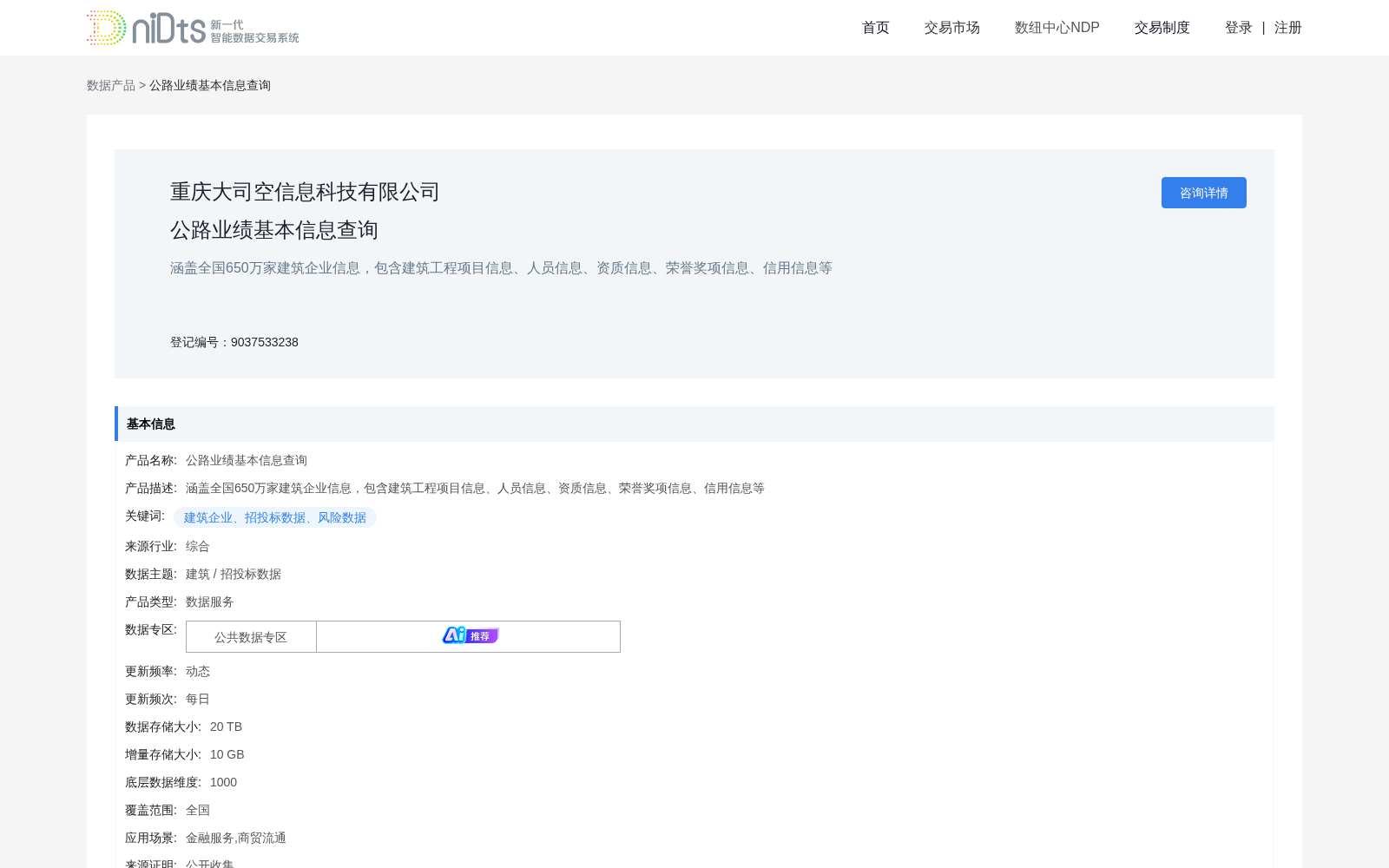The image size is (1389, 868).
Task: Click the AI 推荐 badge icon
Action: click(470, 635)
